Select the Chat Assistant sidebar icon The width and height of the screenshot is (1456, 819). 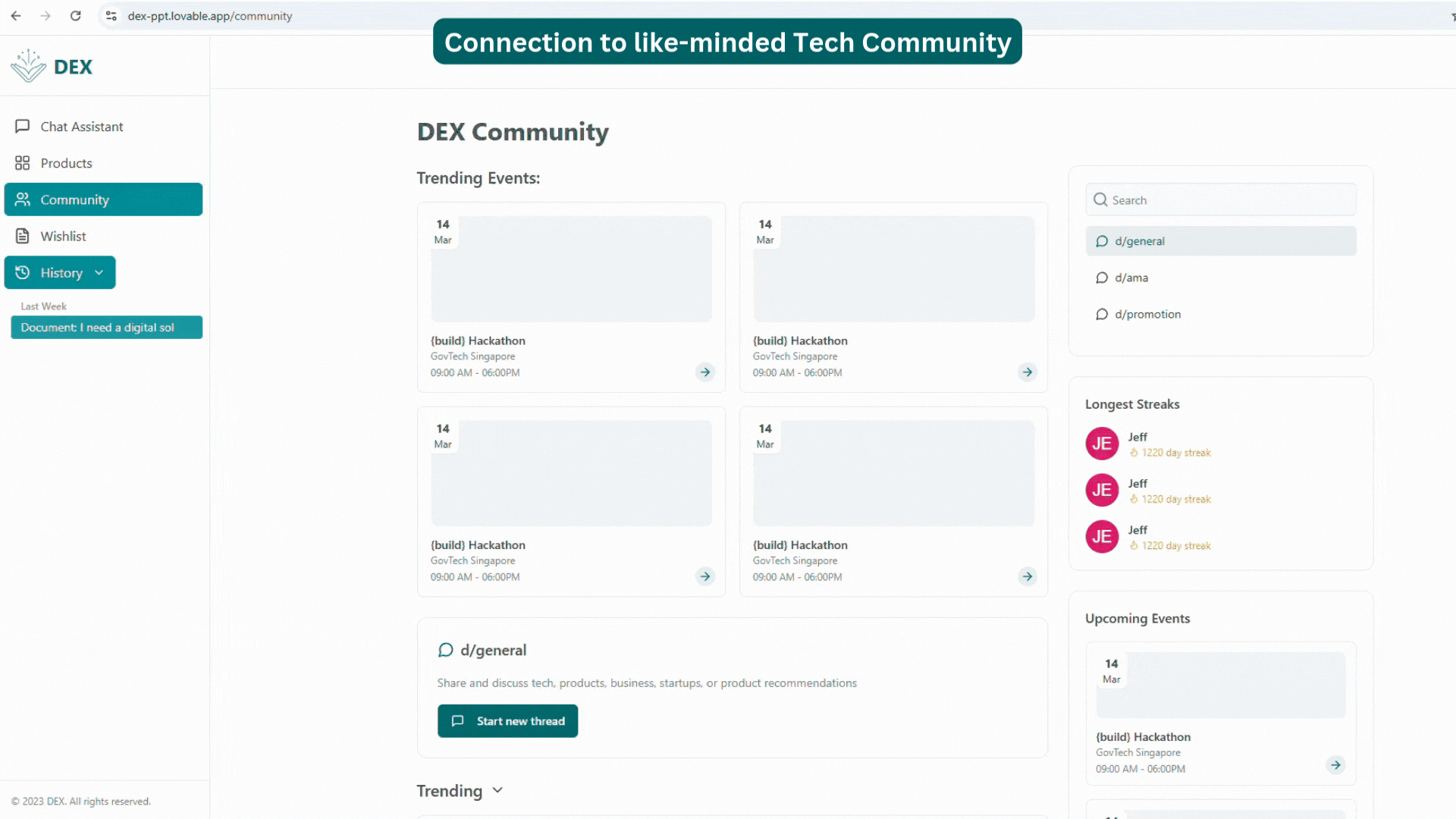pos(23,126)
